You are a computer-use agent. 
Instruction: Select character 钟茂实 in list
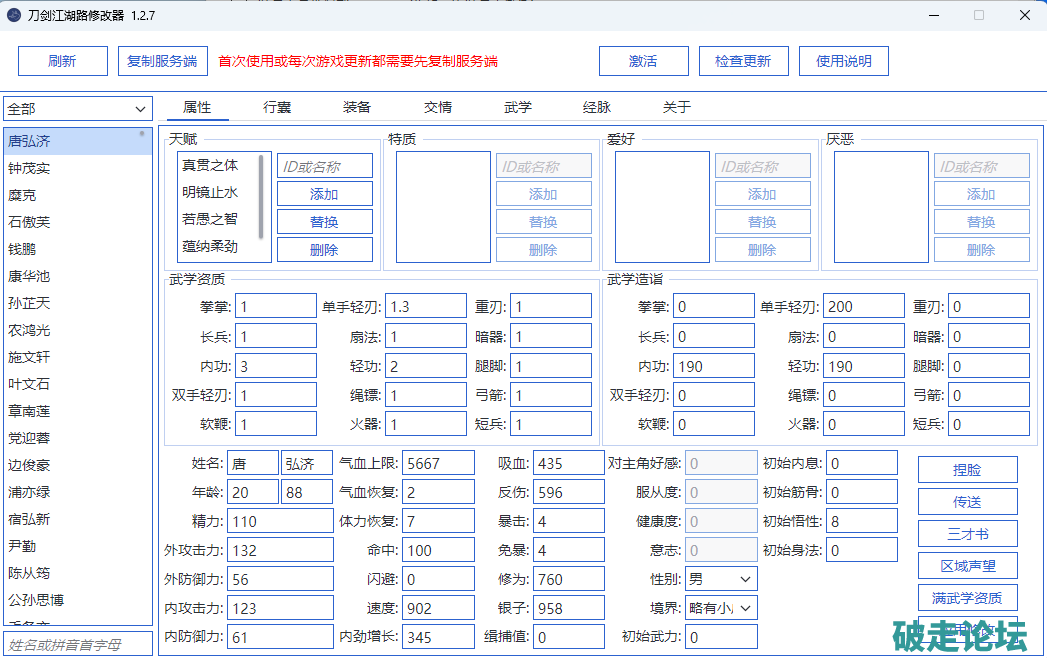coord(30,168)
